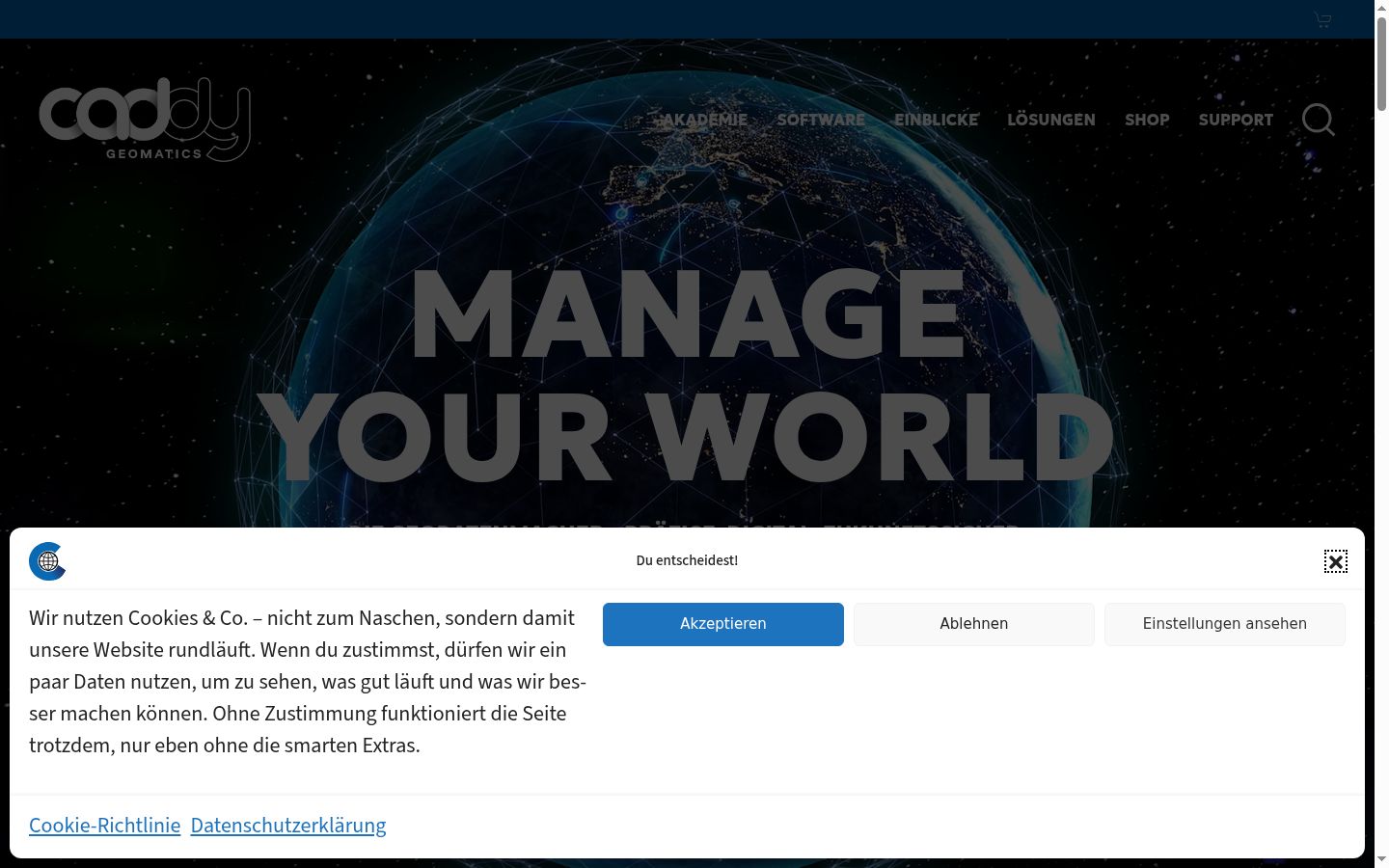The height and width of the screenshot is (868, 1389).
Task: Open the Lösungen menu
Action: 1051,120
